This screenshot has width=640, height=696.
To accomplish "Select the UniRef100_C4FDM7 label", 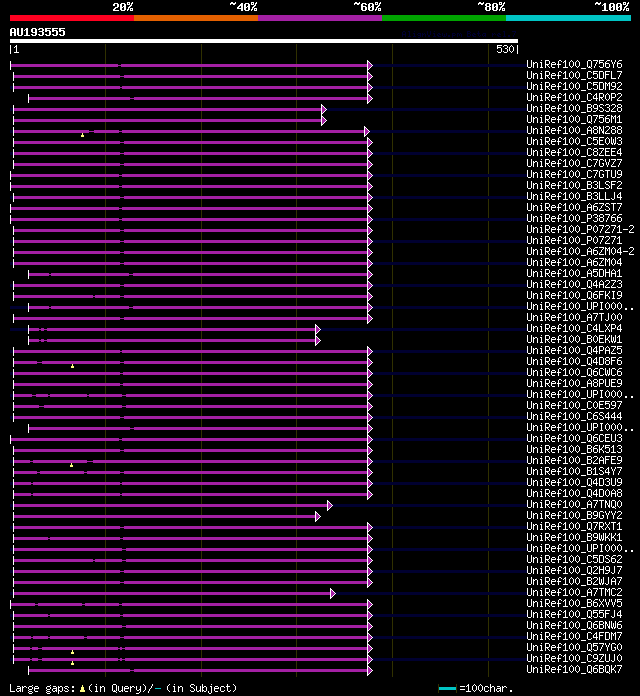I will tap(574, 637).
